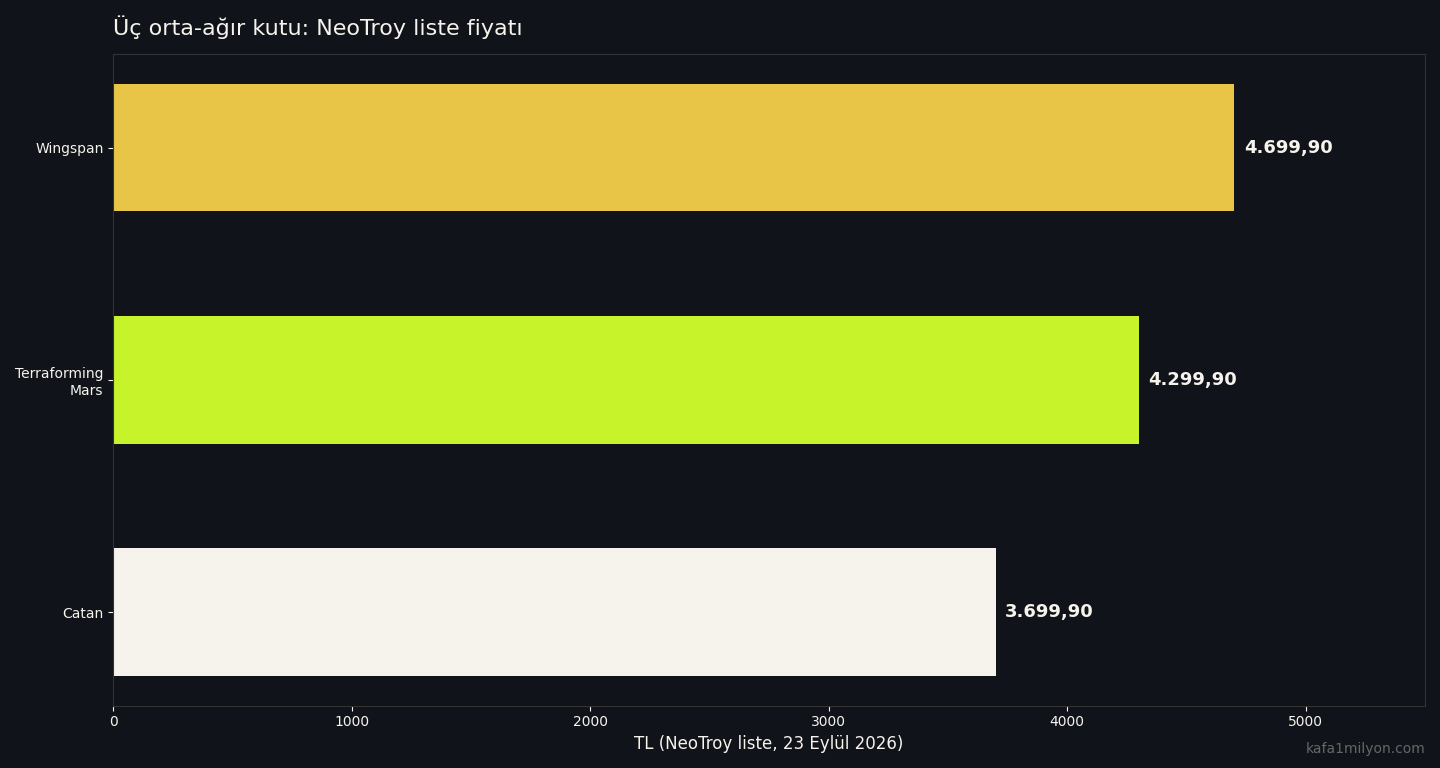Viewport: 1440px width, 768px height.
Task: Click the 0 tick label on x-axis
Action: [x=114, y=722]
